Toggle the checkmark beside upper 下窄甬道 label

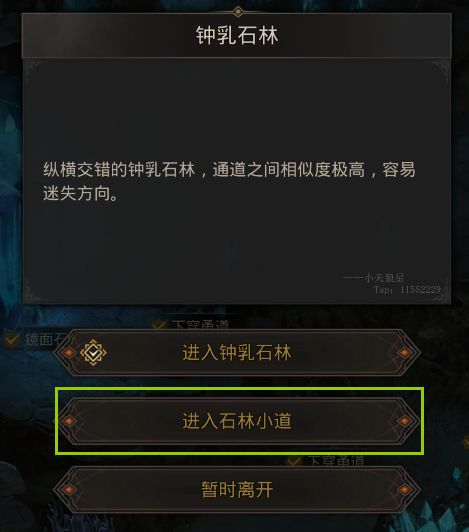159,324
